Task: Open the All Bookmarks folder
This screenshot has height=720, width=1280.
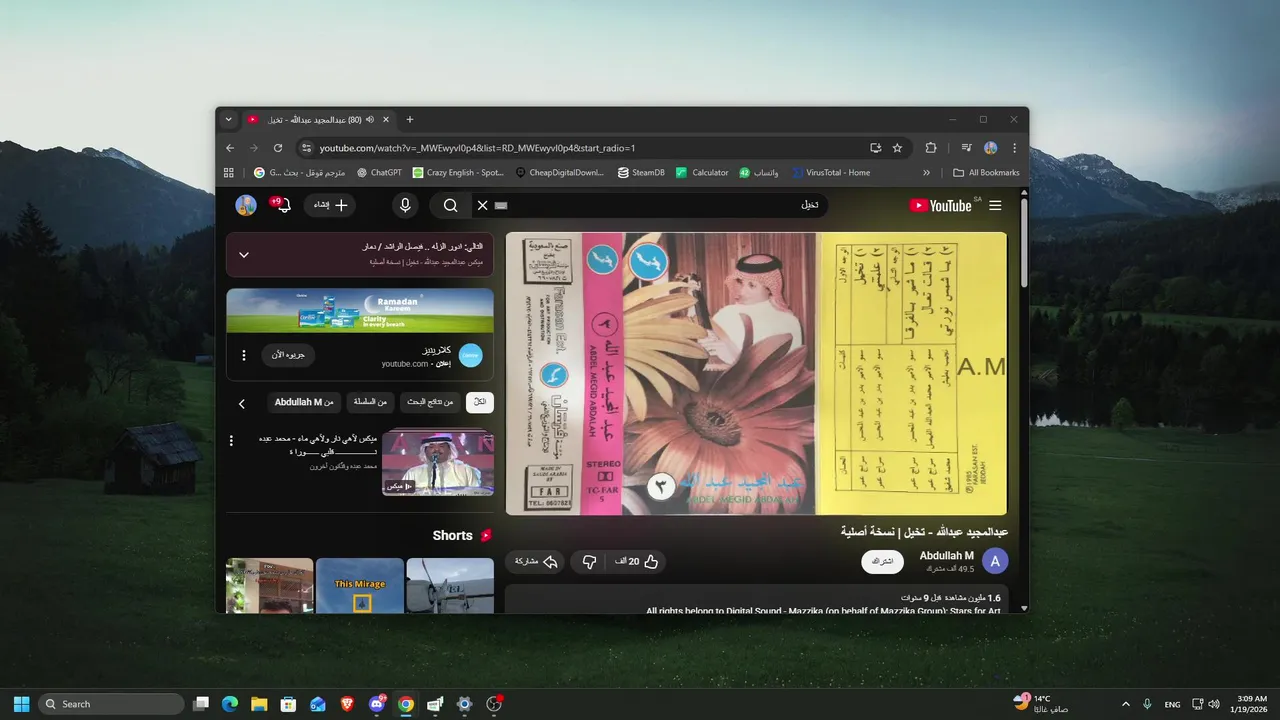Action: pyautogui.click(x=986, y=172)
